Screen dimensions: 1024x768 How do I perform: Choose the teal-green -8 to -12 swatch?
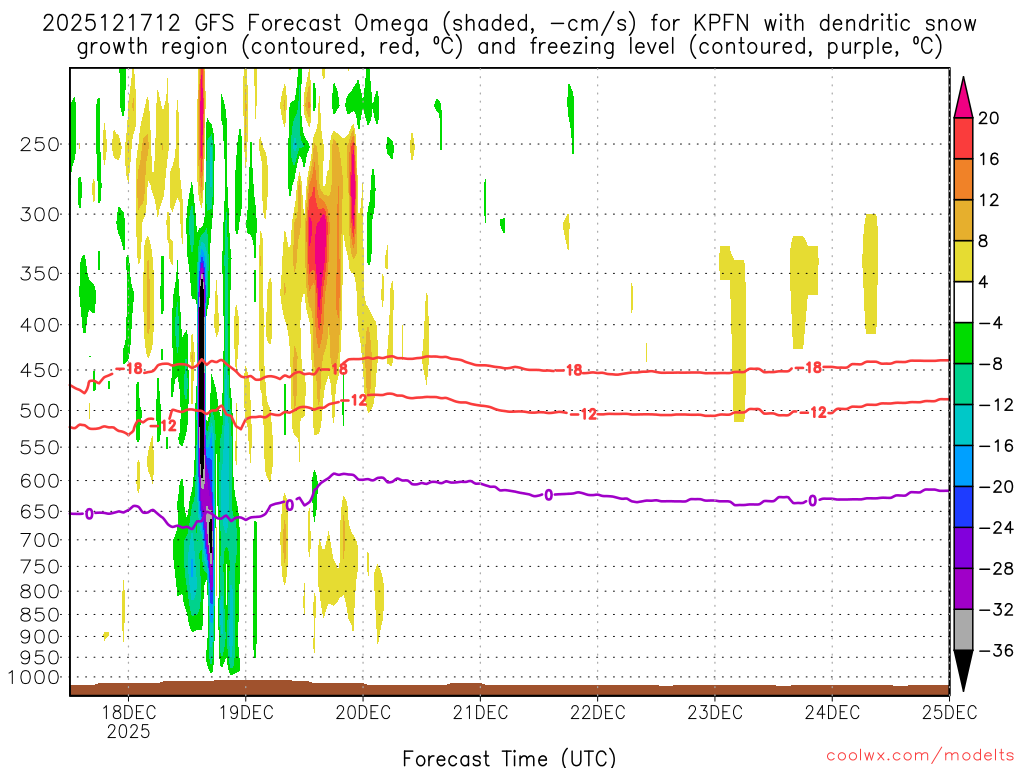click(x=963, y=384)
